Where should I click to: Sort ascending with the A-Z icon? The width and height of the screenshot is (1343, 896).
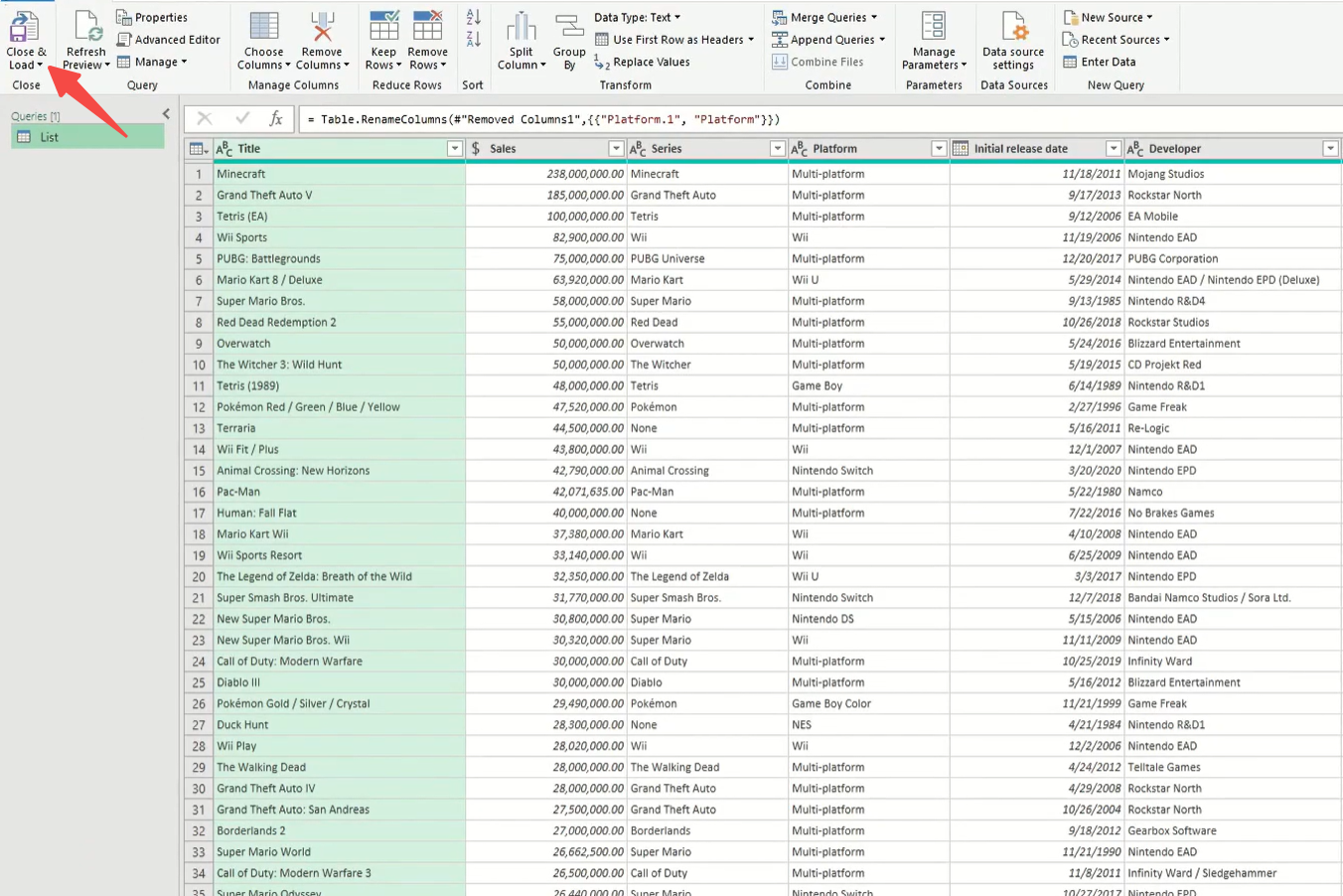pyautogui.click(x=473, y=17)
